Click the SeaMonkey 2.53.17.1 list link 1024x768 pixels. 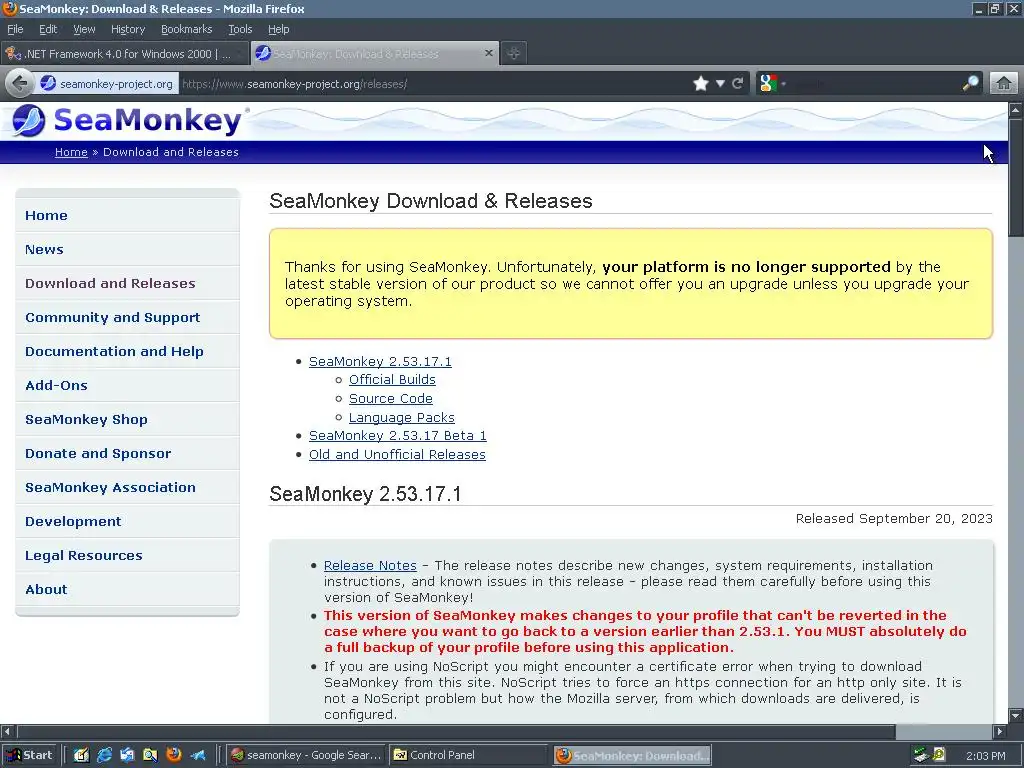click(x=380, y=361)
